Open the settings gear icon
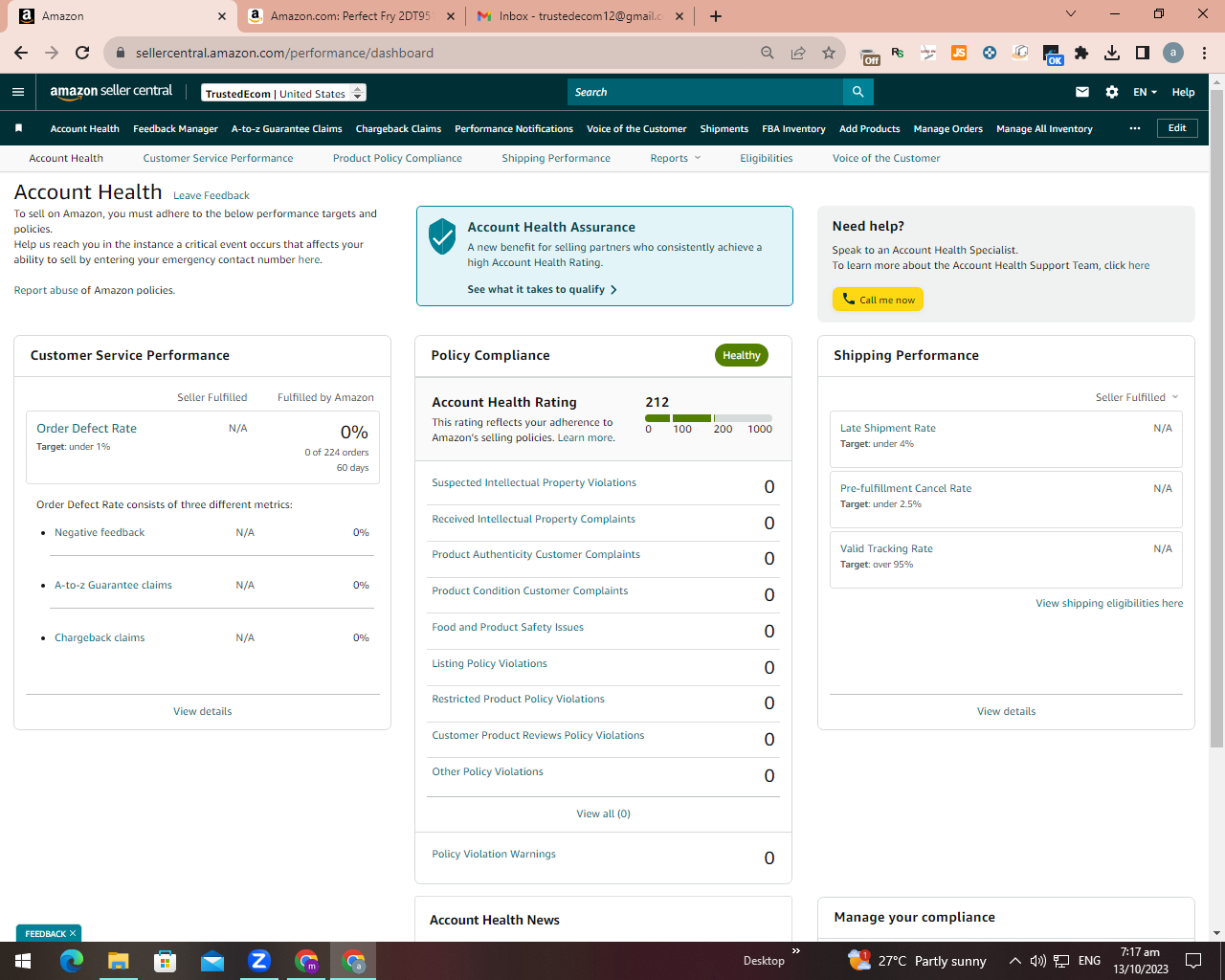This screenshot has width=1225, height=980. click(x=1112, y=92)
